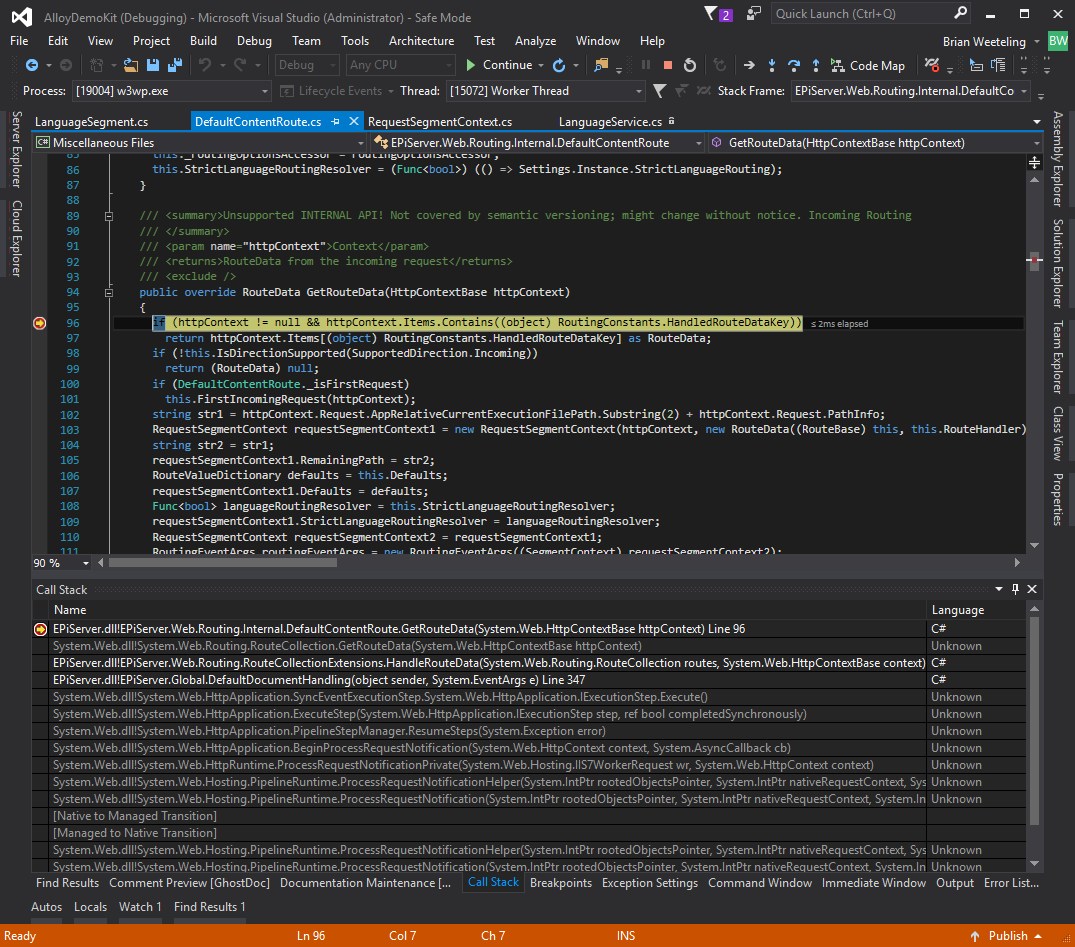Screen dimensions: 1075x947
Task: Click the editor split window handle
Action: coord(1035,163)
